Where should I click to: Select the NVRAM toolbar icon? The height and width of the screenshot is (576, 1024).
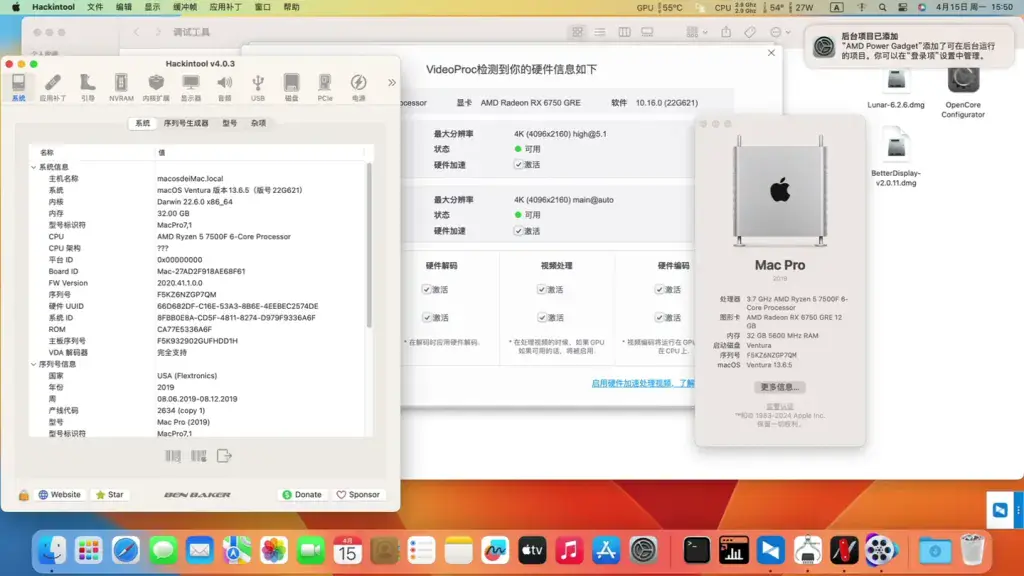point(121,88)
